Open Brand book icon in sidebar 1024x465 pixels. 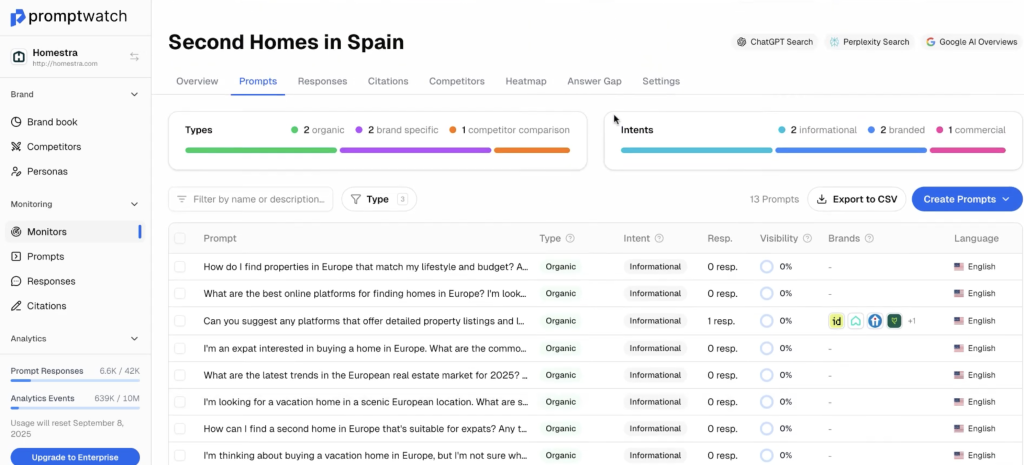coord(16,122)
